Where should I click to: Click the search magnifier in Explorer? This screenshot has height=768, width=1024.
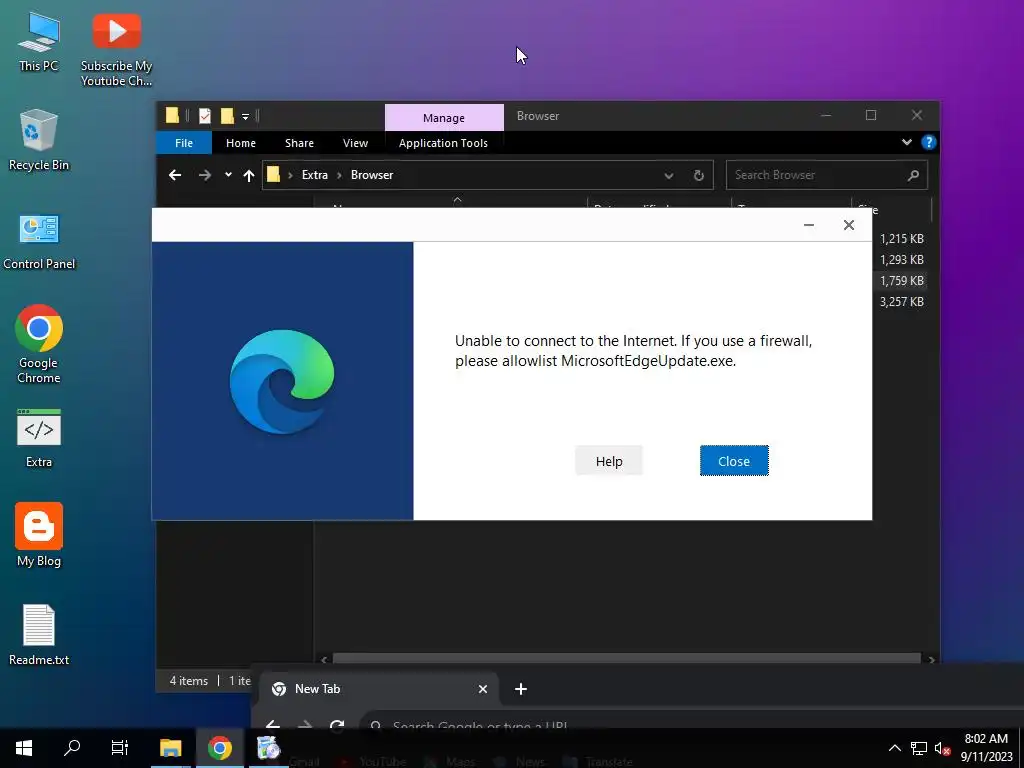tap(913, 175)
